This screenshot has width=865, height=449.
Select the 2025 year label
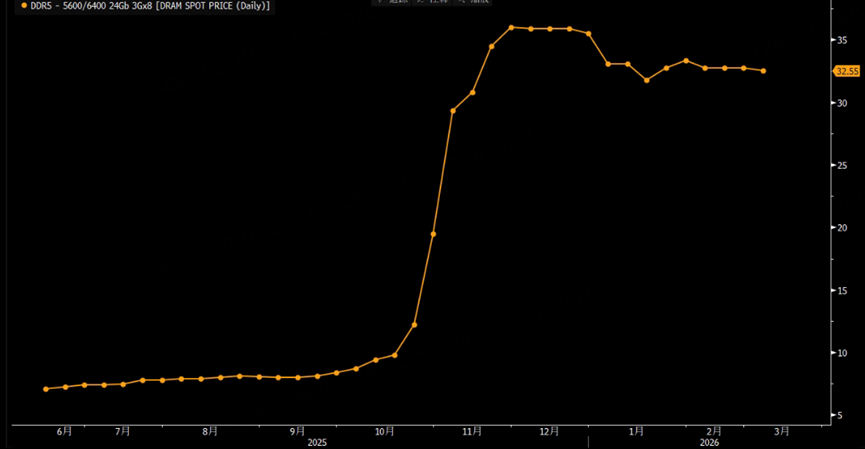coord(317,442)
